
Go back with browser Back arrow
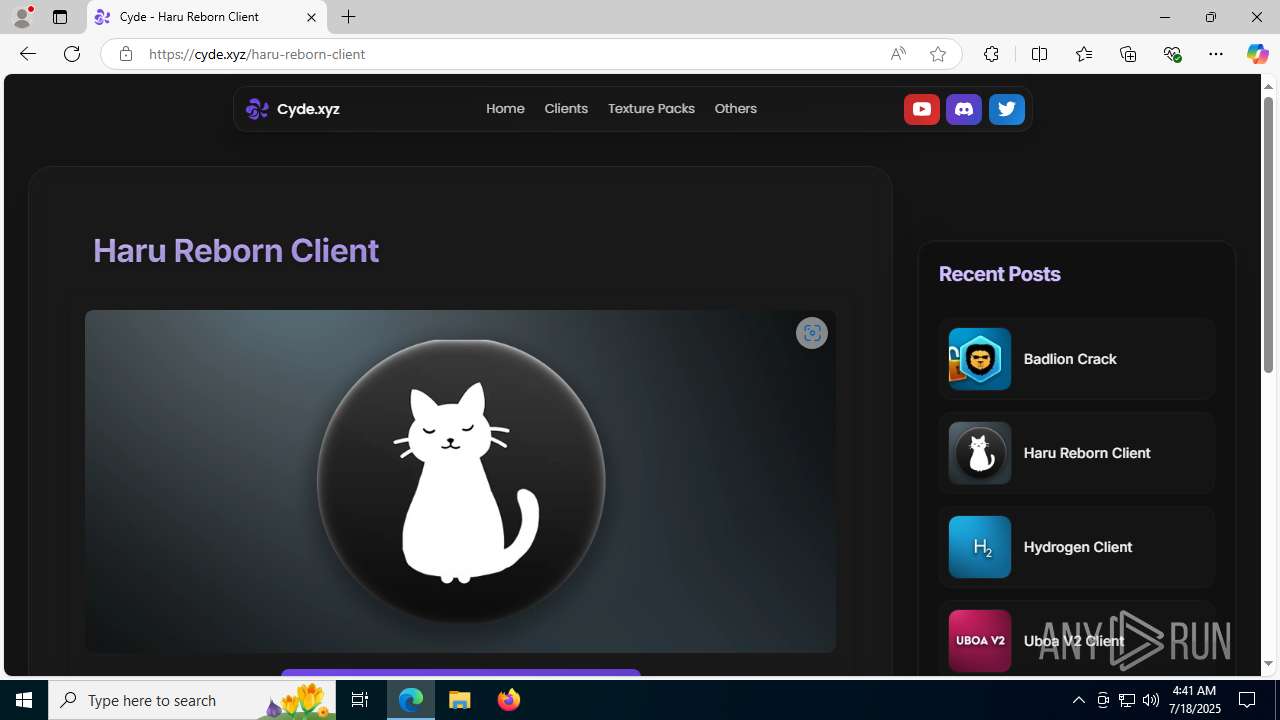[27, 54]
